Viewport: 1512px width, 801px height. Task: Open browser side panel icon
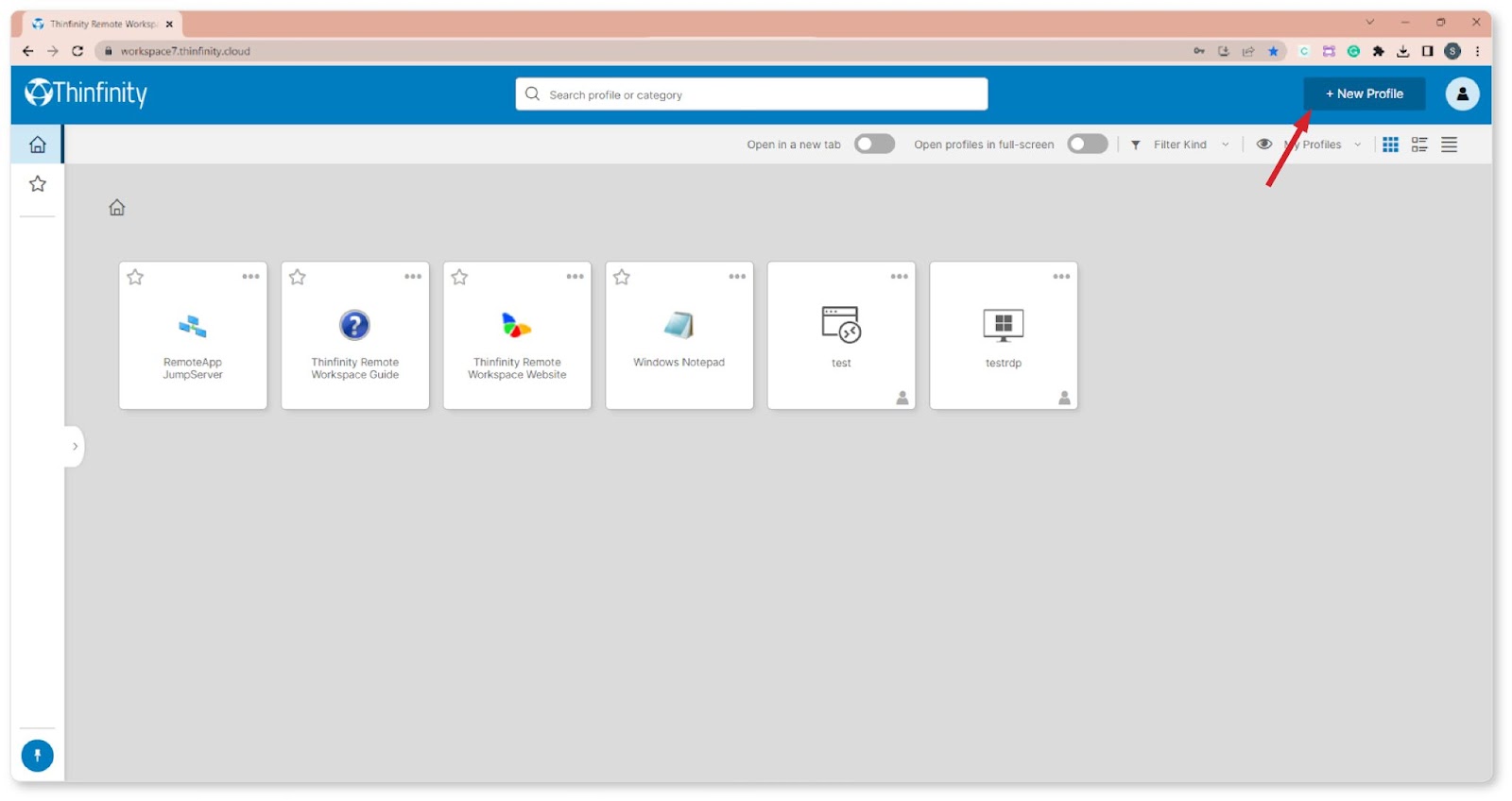[x=1428, y=51]
